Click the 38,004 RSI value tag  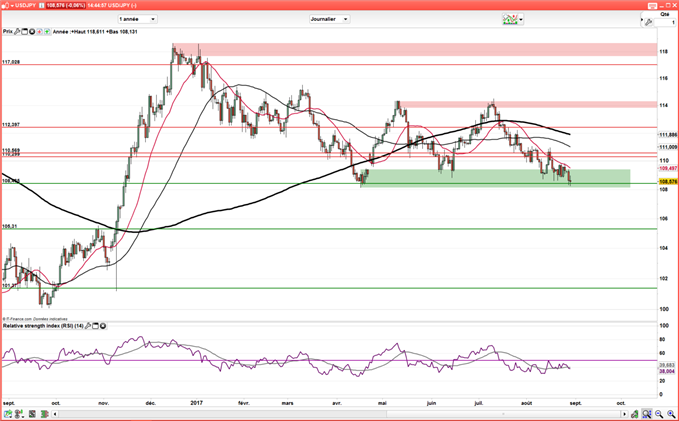[667, 372]
